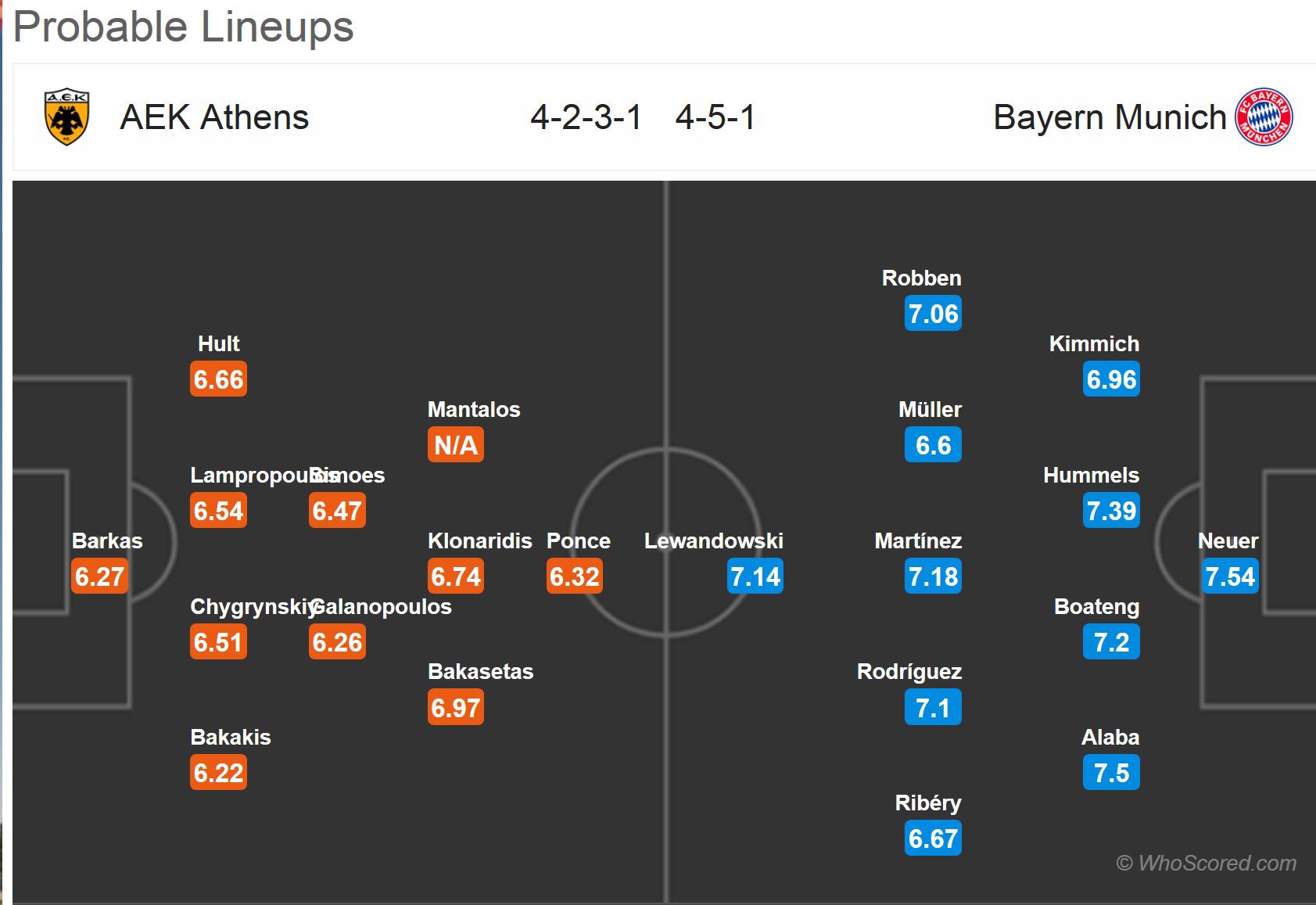Select Mantalos's N/A rating badge

[x=456, y=445]
